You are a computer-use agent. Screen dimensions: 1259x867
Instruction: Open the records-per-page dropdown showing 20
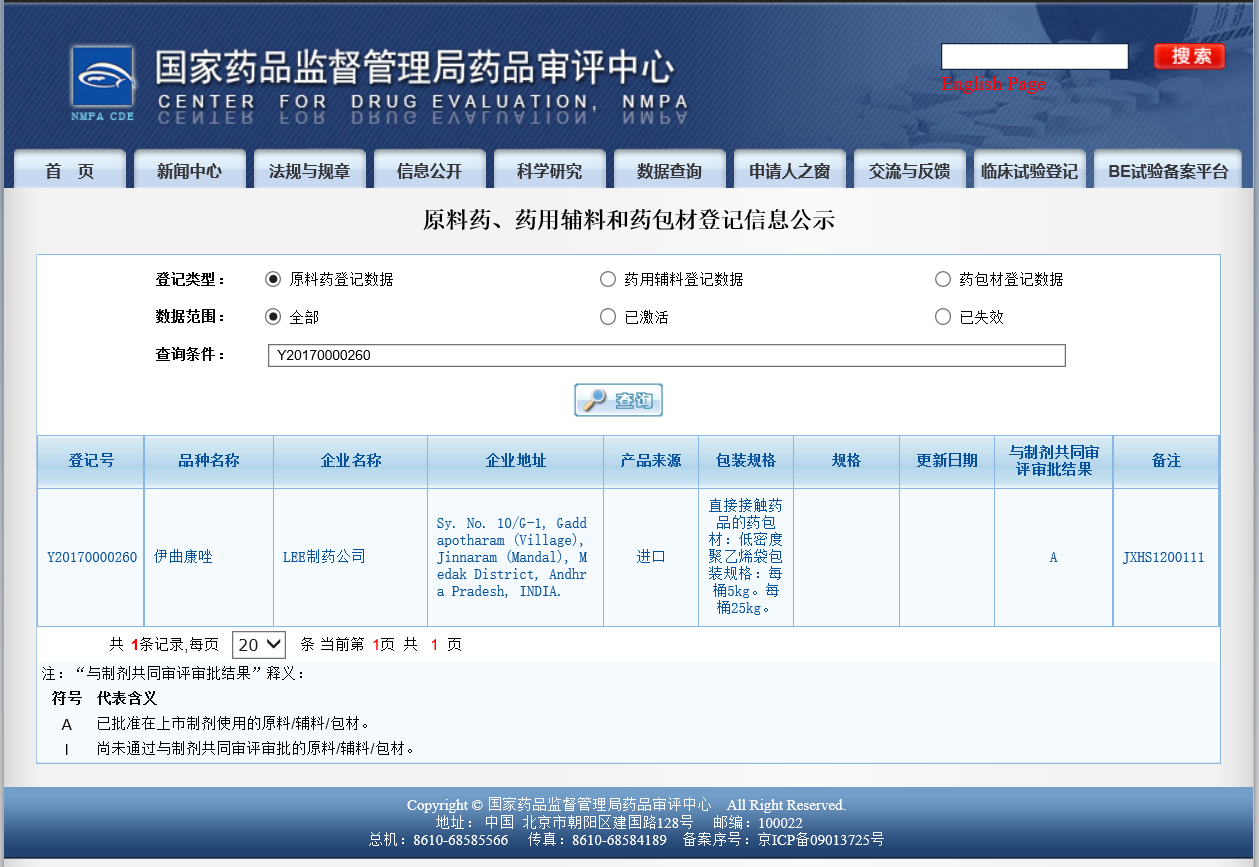[x=258, y=644]
